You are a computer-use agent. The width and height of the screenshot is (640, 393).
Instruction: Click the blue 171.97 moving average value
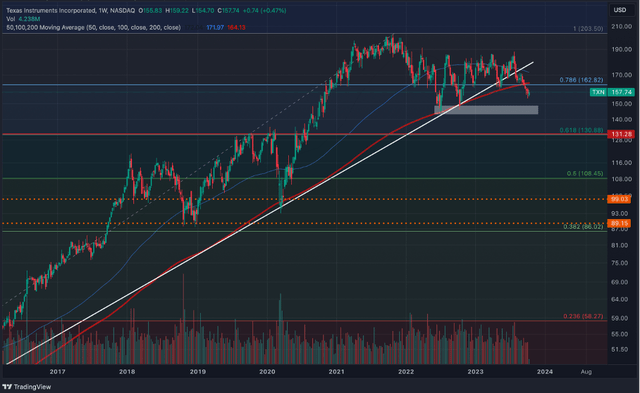click(x=215, y=27)
